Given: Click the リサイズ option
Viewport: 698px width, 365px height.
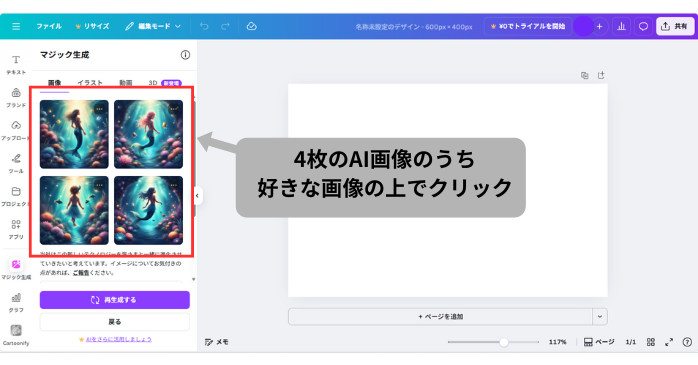Looking at the screenshot, I should click(x=92, y=26).
